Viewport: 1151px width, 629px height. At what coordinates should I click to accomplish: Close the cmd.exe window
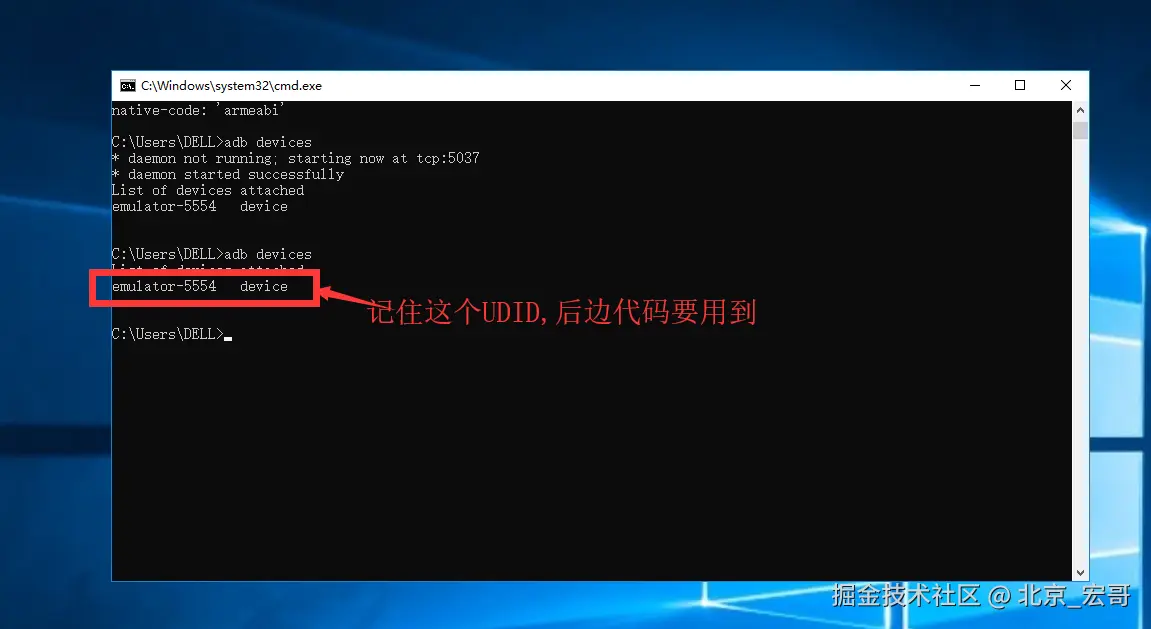pyautogui.click(x=1066, y=85)
